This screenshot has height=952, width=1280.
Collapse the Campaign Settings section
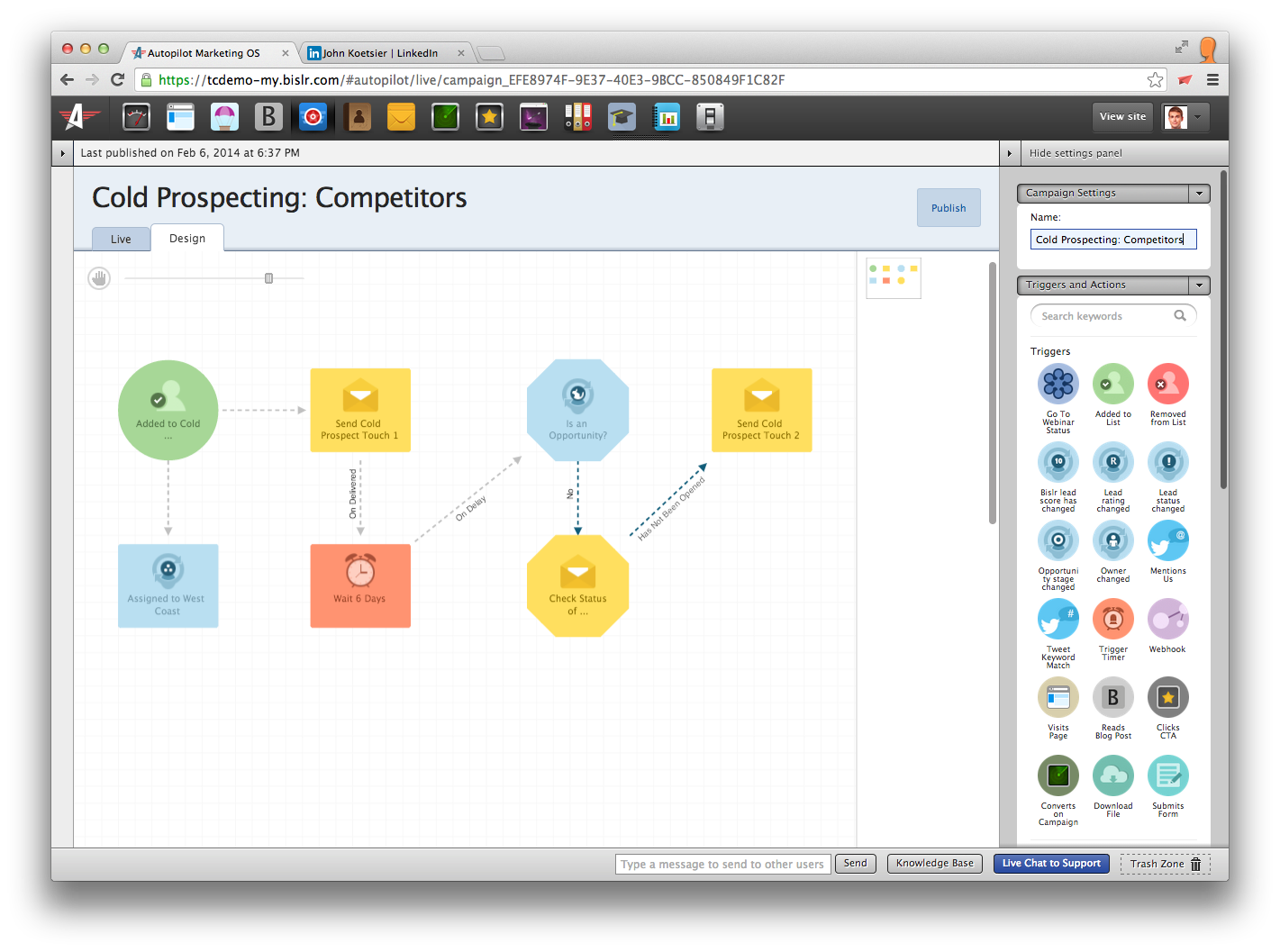(1199, 194)
